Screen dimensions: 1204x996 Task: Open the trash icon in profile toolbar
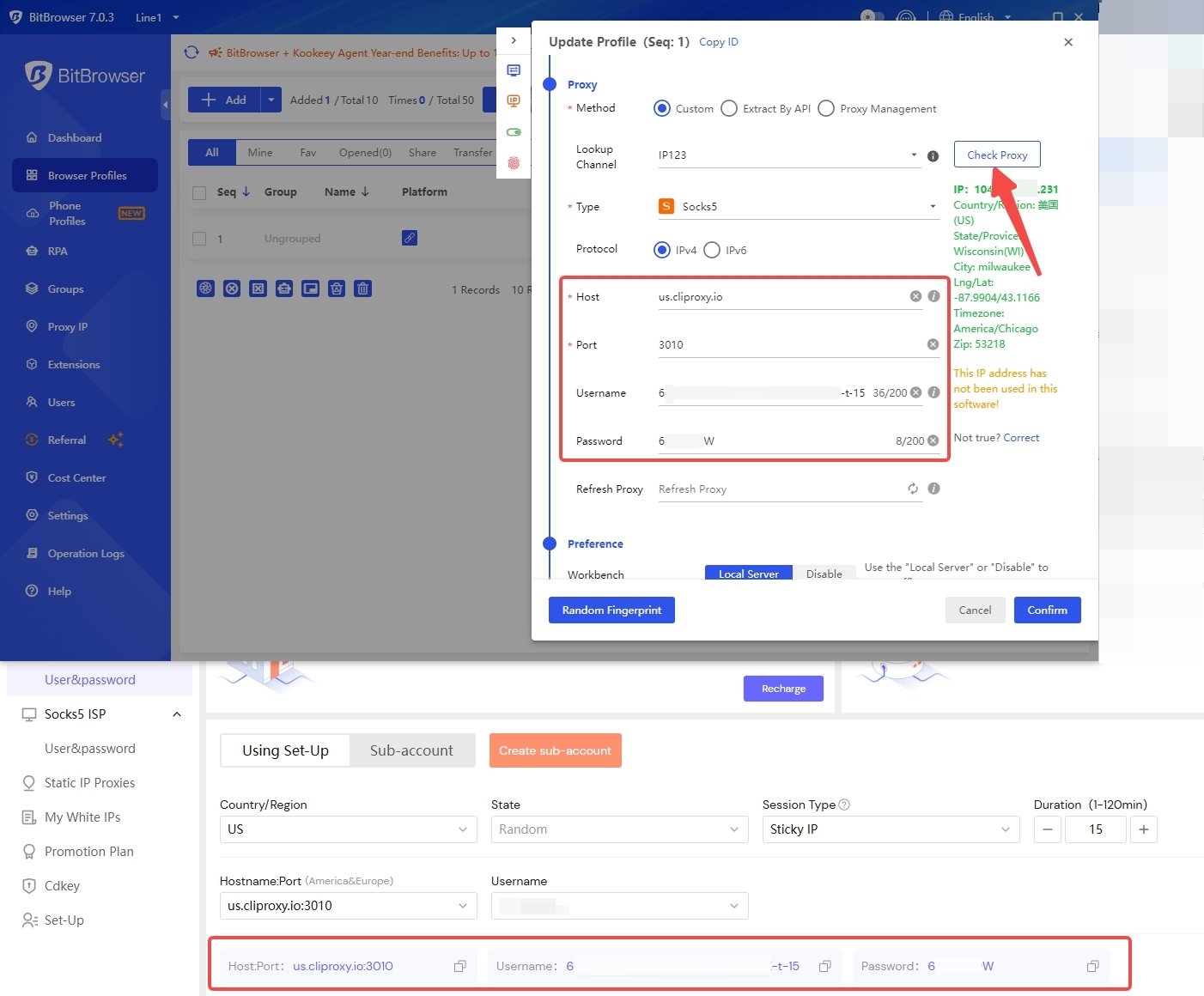(x=362, y=288)
